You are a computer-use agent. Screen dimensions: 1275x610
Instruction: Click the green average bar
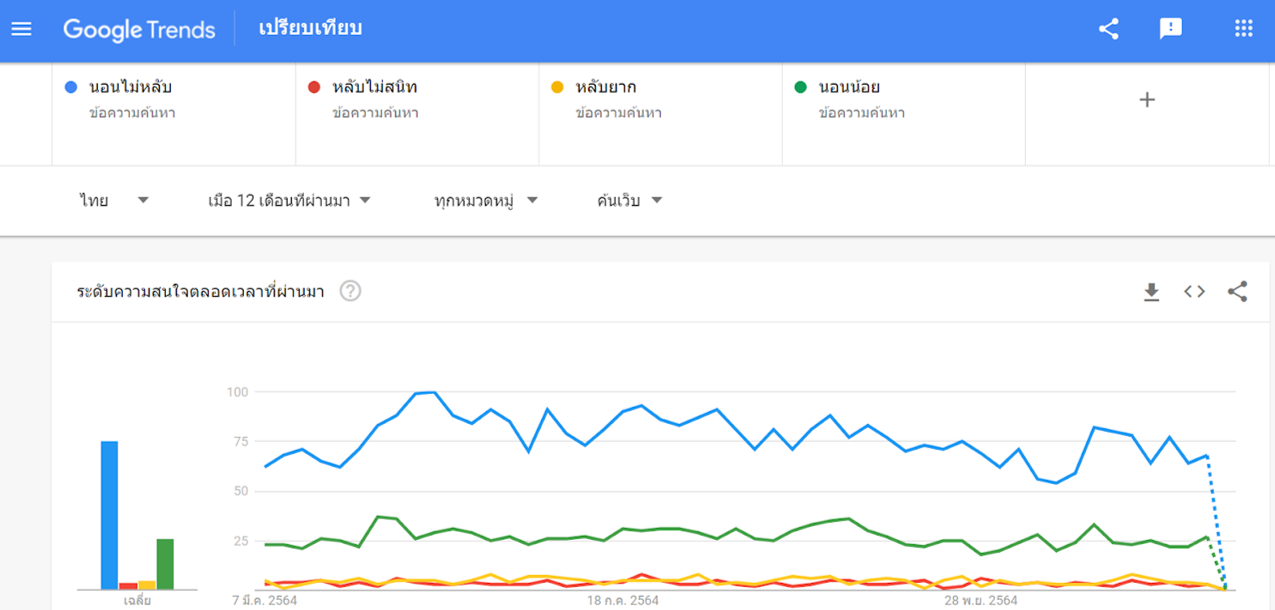pyautogui.click(x=165, y=564)
